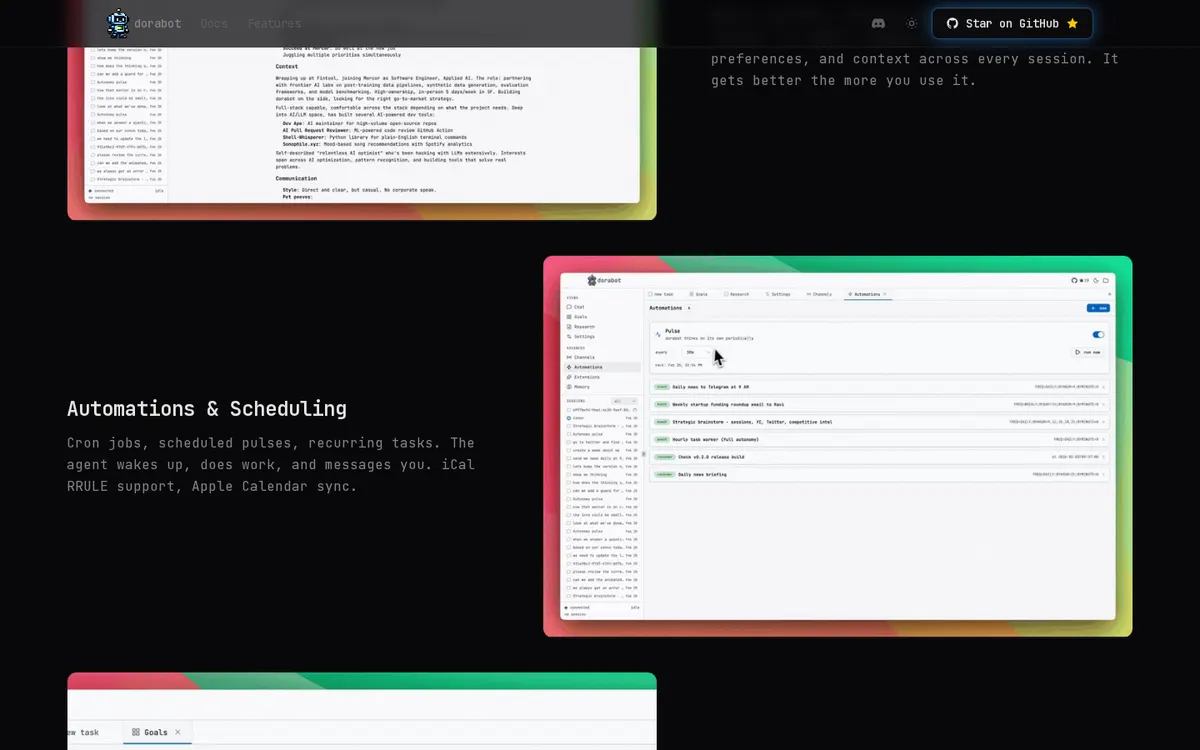This screenshot has height=750, width=1200.
Task: Switch to Research tab in Automations demo
Action: (x=736, y=294)
